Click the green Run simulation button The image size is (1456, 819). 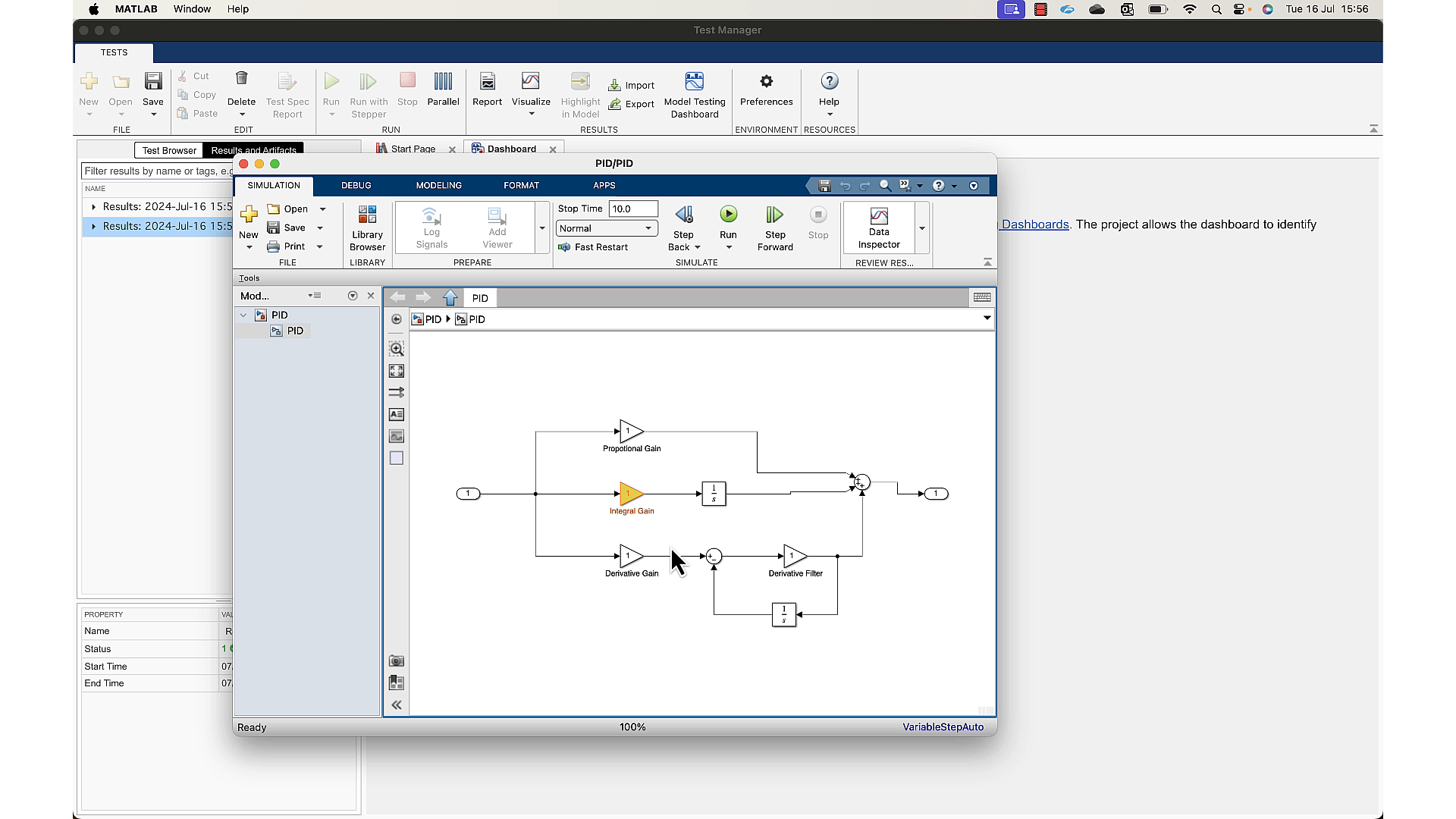point(728,214)
